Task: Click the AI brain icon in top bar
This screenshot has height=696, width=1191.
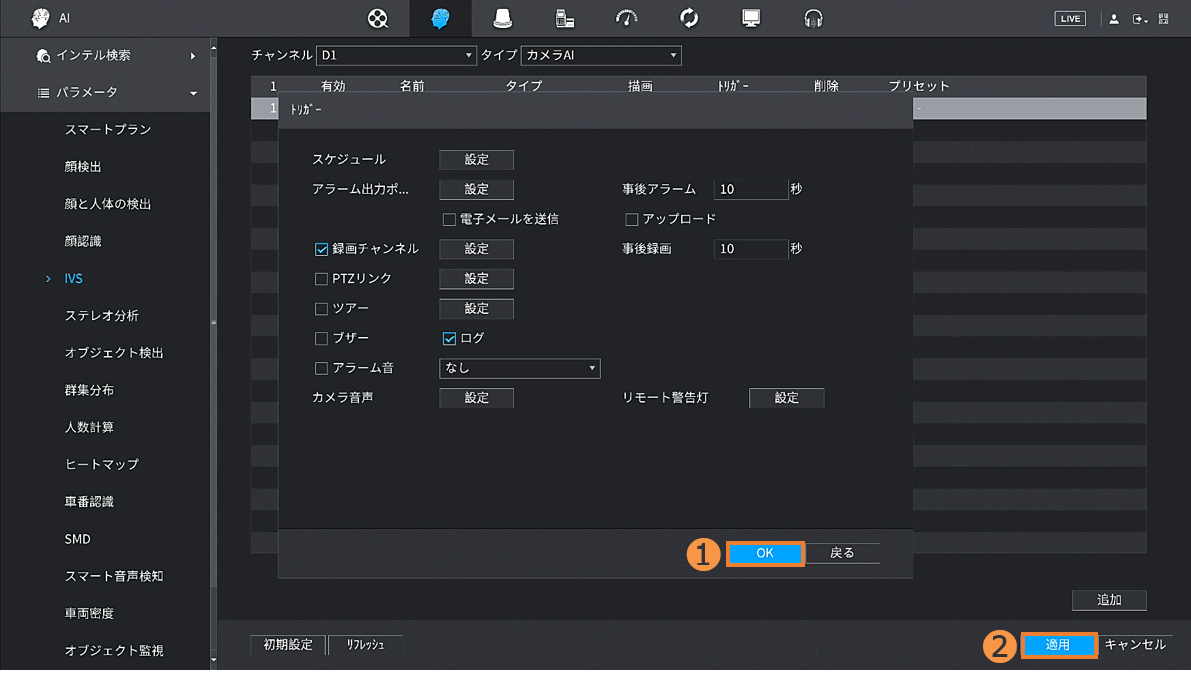Action: 440,18
